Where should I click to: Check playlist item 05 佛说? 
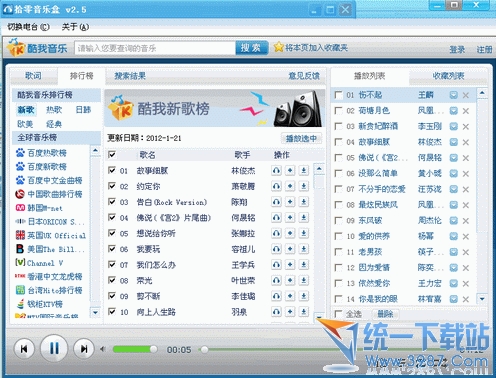[x=338, y=158]
